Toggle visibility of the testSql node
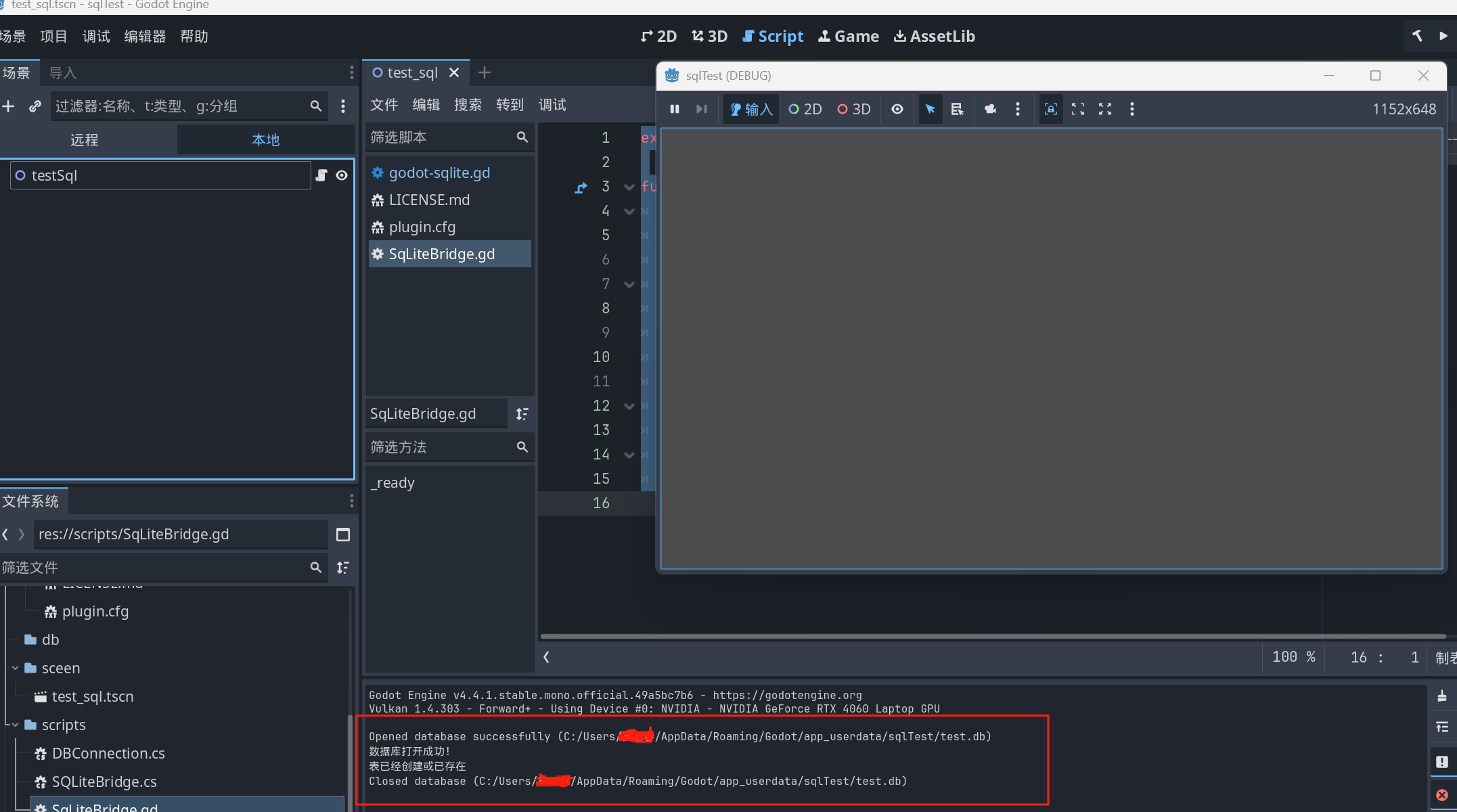 pos(342,175)
